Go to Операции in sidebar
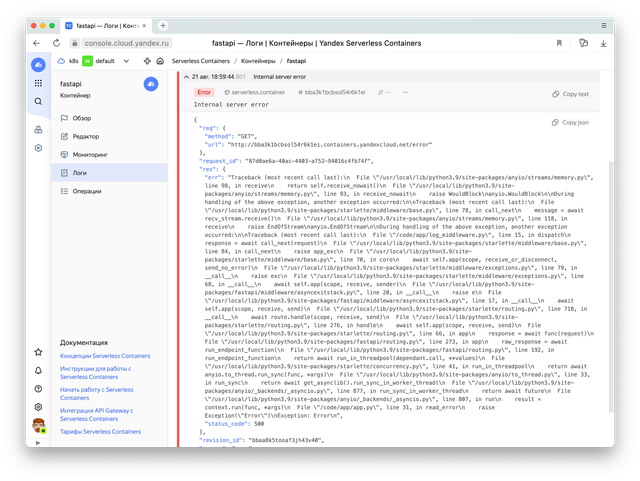 click(x=87, y=190)
